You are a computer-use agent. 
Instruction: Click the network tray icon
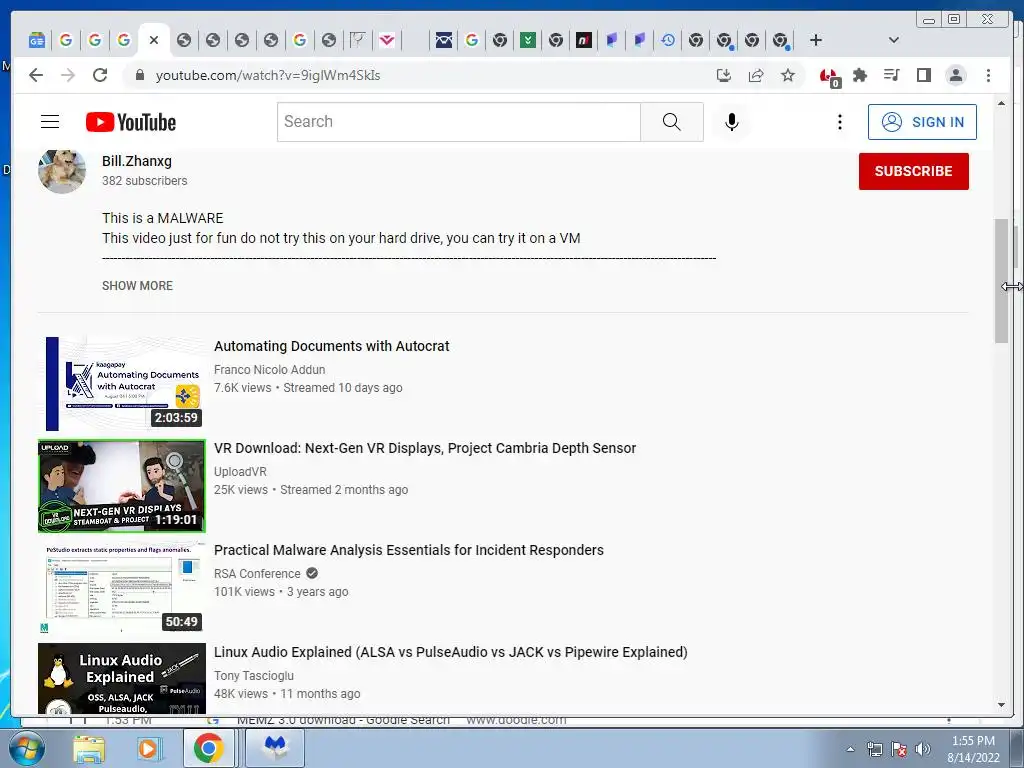(874, 749)
